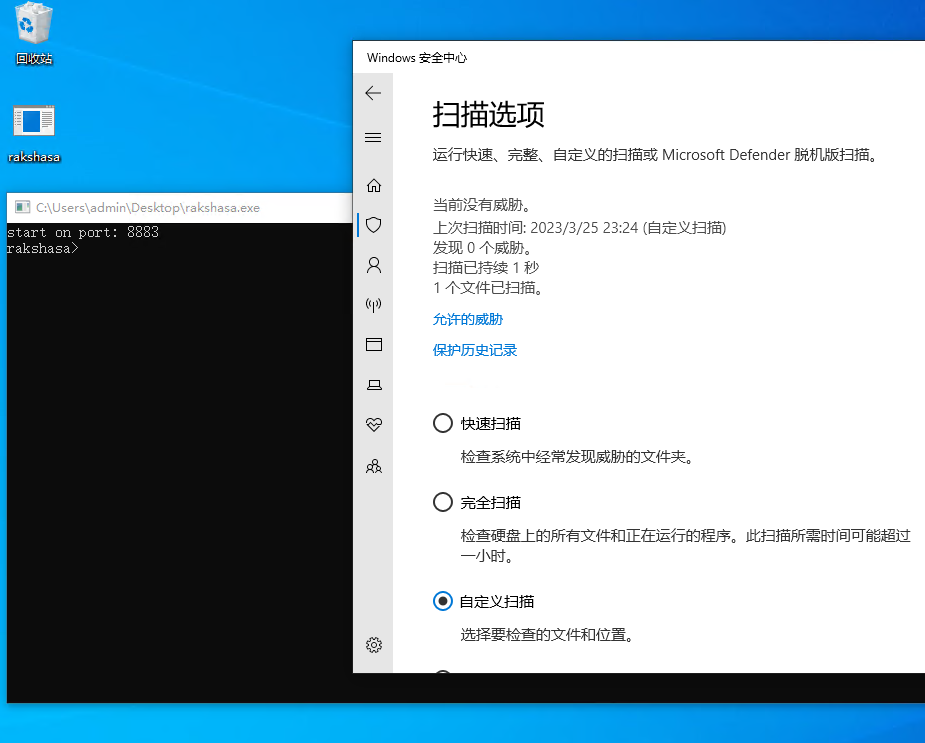Click the 上次扫描时间 2023/3/25 23:24 line
The height and width of the screenshot is (743, 925).
[x=579, y=227]
